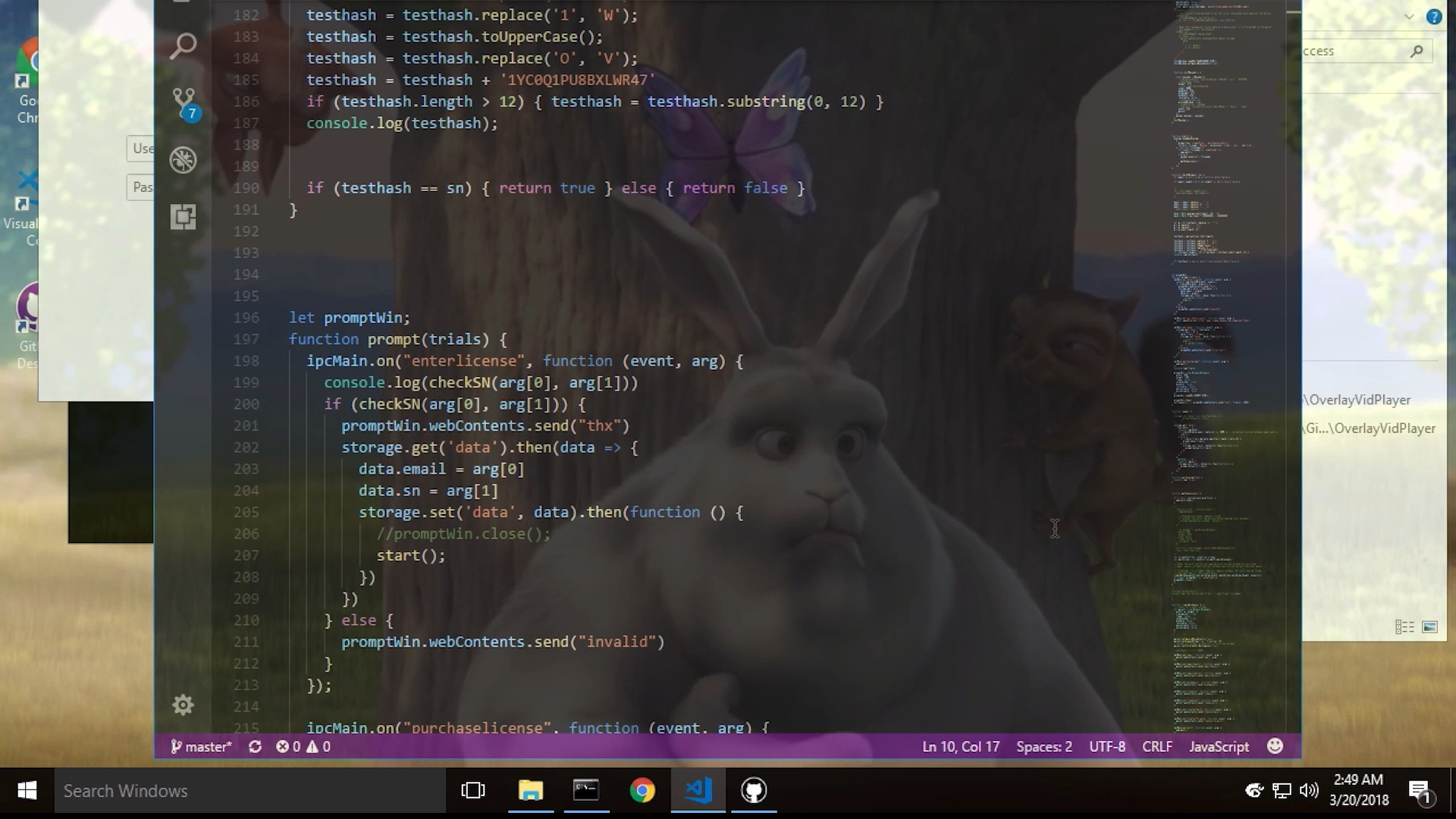Image resolution: width=1456 pixels, height=819 pixels.
Task: Launch GitHub Desktop from the taskbar
Action: (753, 790)
